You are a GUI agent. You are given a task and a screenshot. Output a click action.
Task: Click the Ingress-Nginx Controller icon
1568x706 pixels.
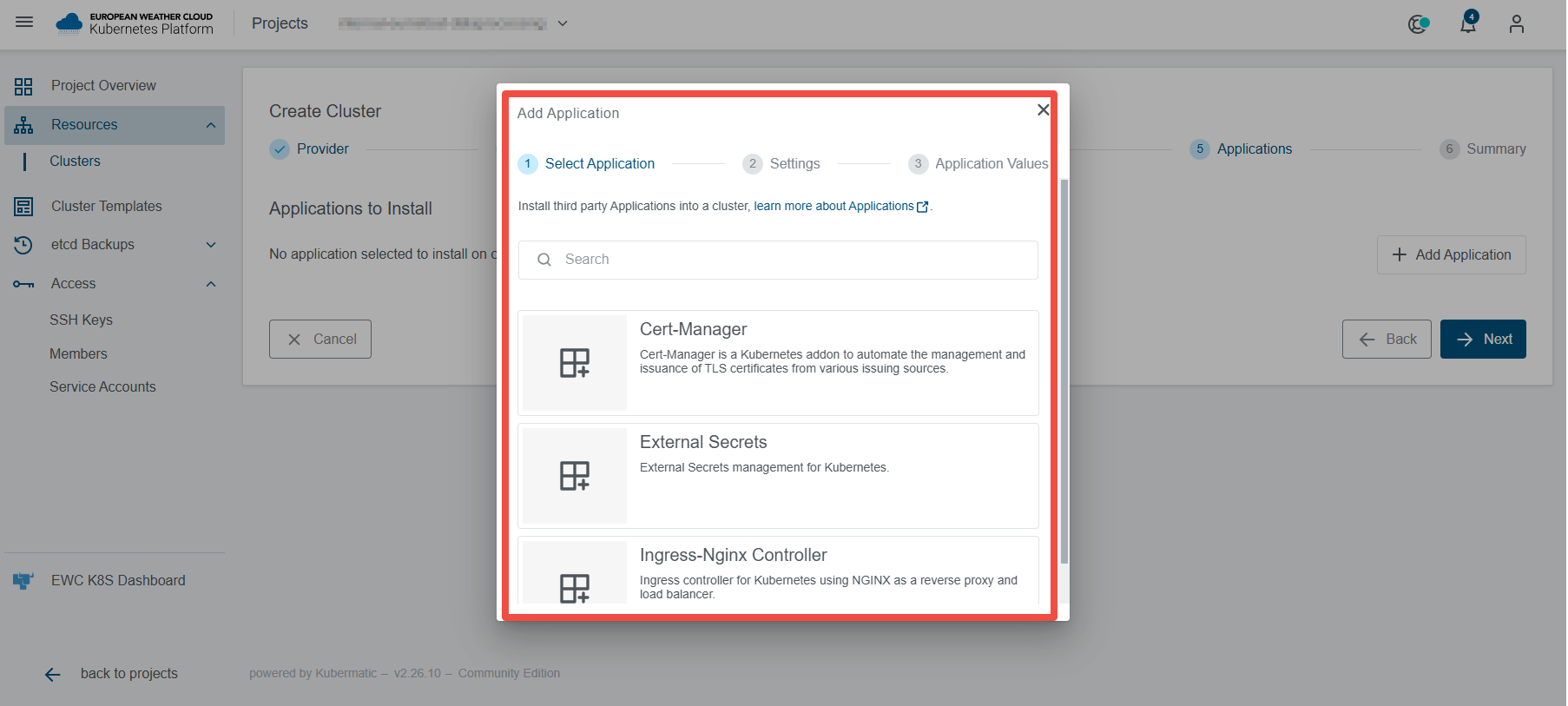[575, 588]
